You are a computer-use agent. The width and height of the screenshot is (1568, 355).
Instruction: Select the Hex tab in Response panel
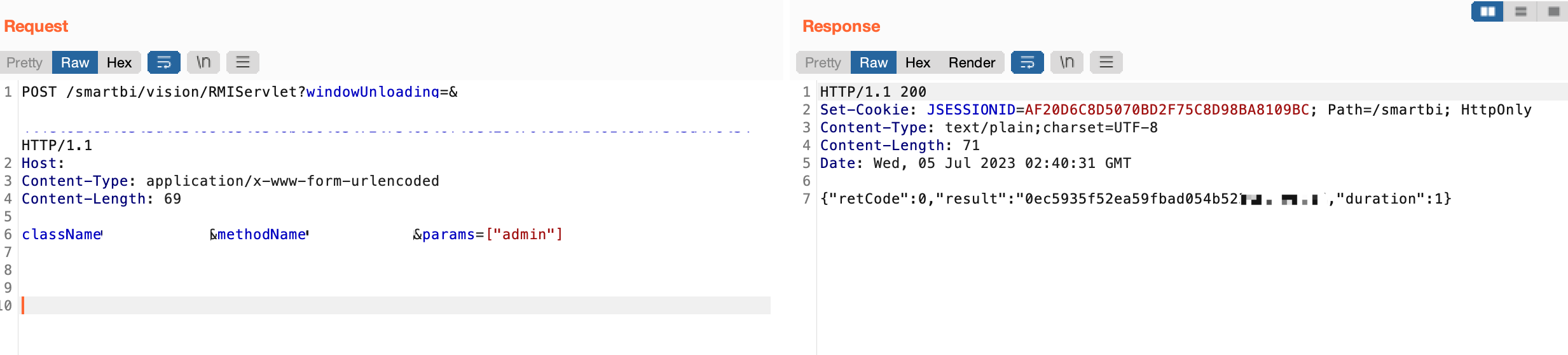[x=918, y=62]
